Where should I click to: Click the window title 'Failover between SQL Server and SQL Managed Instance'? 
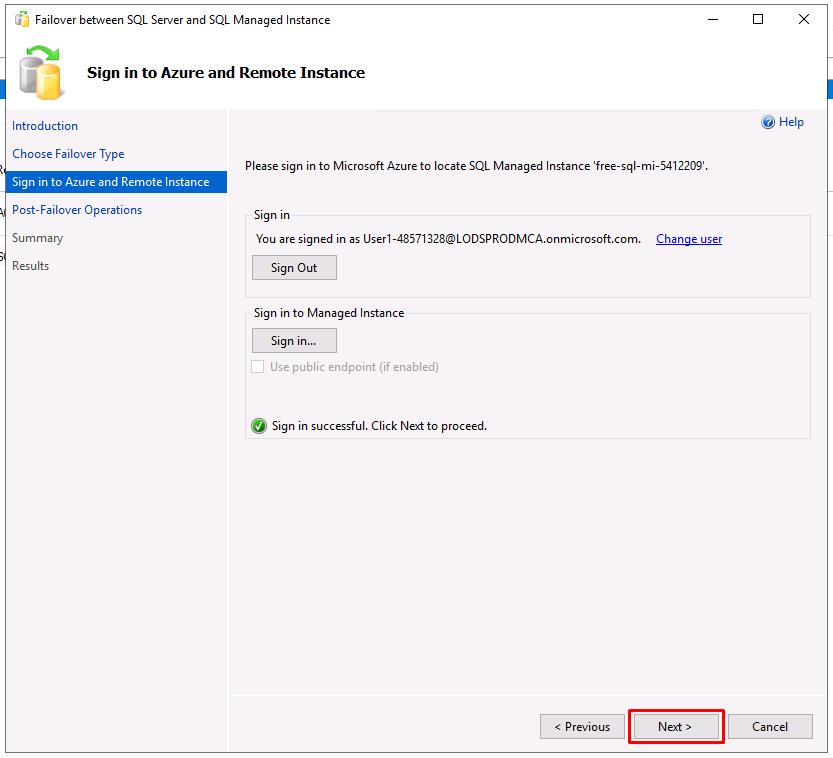tap(182, 20)
